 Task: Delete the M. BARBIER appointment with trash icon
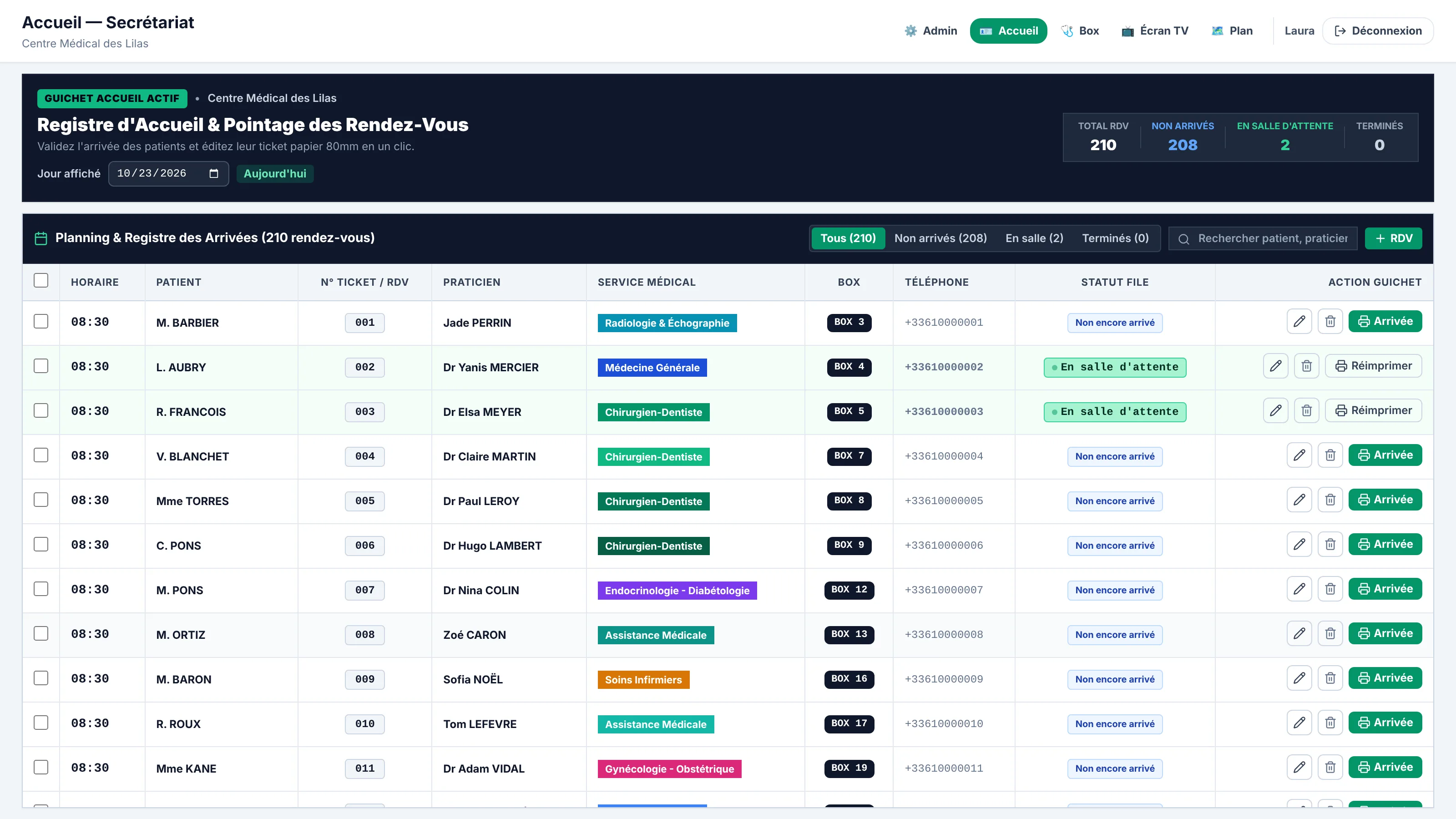[1330, 322]
